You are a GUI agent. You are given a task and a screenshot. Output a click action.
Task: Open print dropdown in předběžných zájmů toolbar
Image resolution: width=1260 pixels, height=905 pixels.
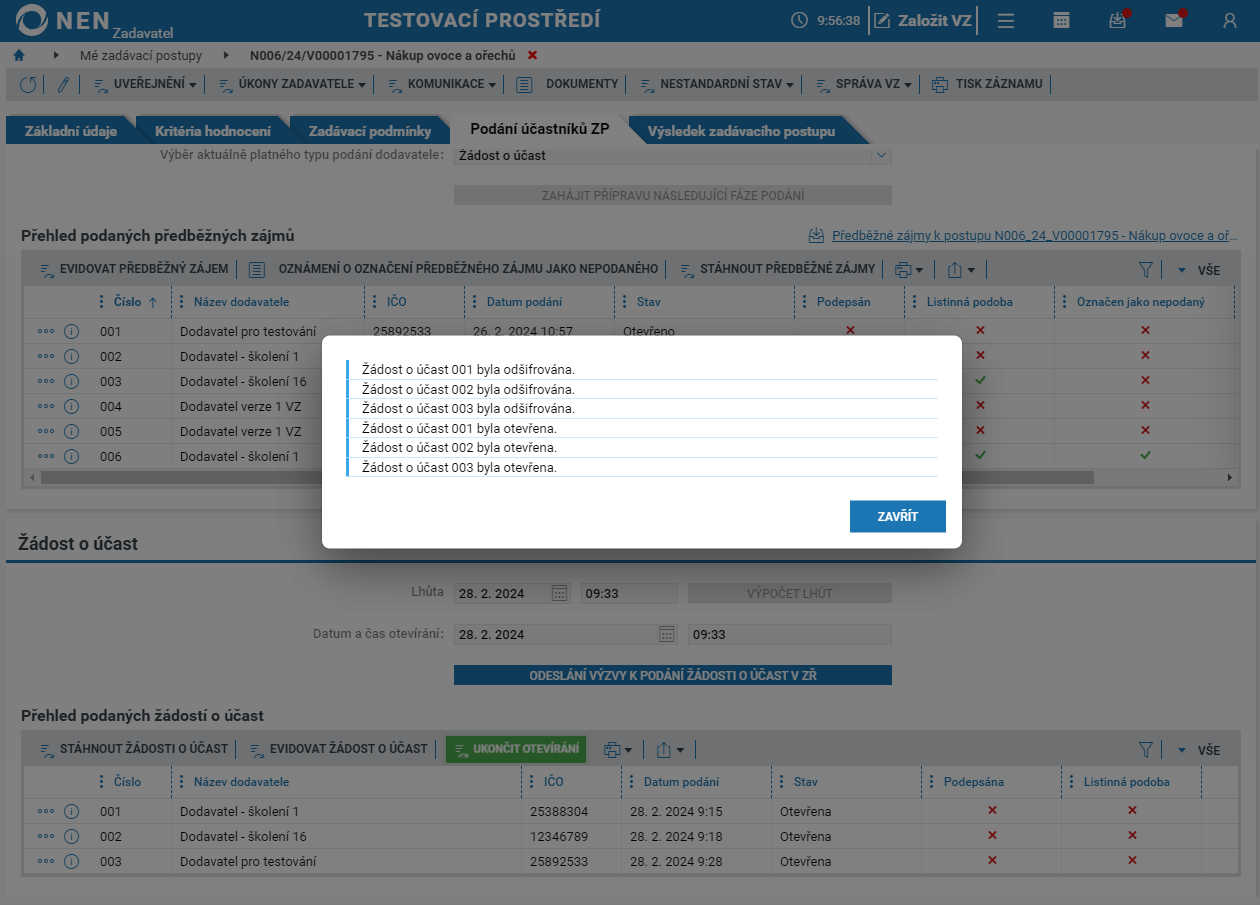908,269
